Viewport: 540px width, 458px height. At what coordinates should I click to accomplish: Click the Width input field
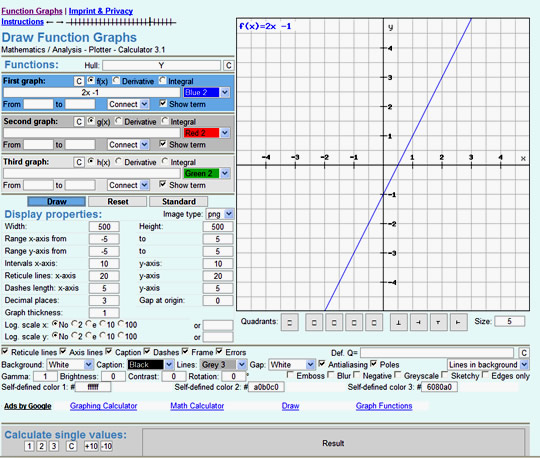click(x=104, y=227)
